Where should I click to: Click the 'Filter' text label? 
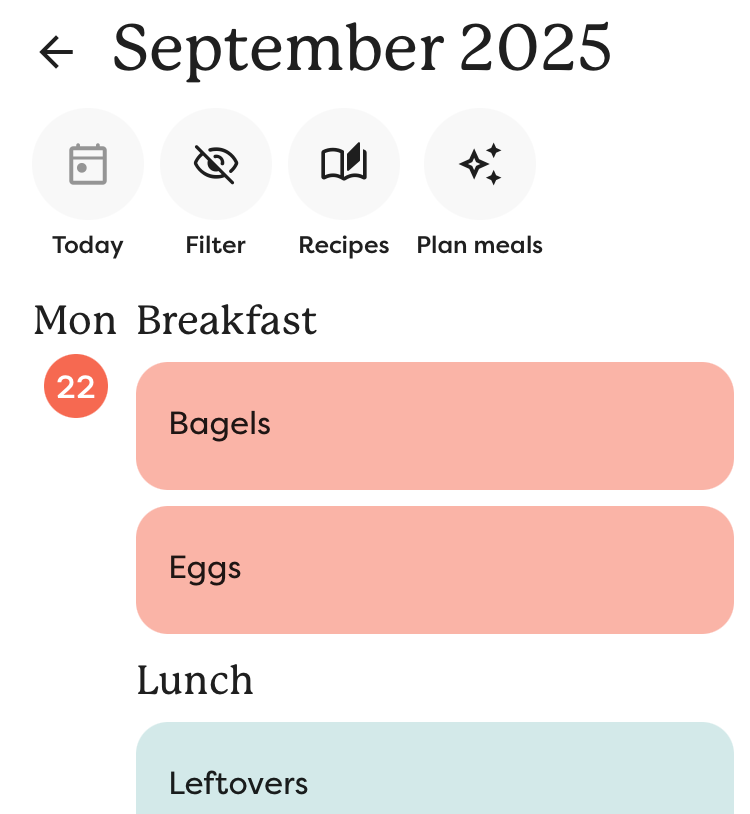216,245
